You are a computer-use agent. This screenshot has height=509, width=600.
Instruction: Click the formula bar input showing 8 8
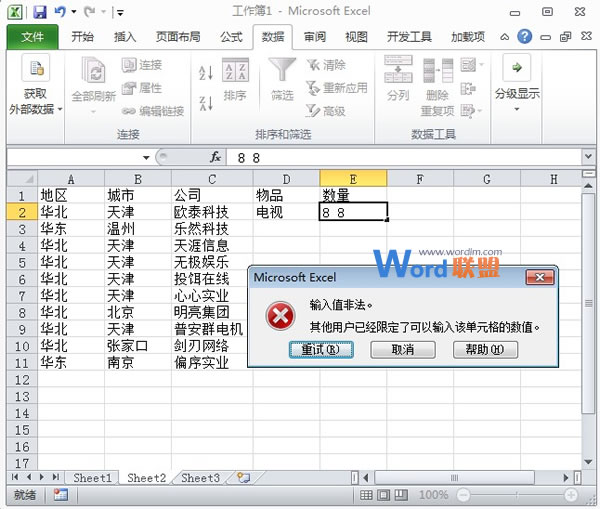click(404, 157)
